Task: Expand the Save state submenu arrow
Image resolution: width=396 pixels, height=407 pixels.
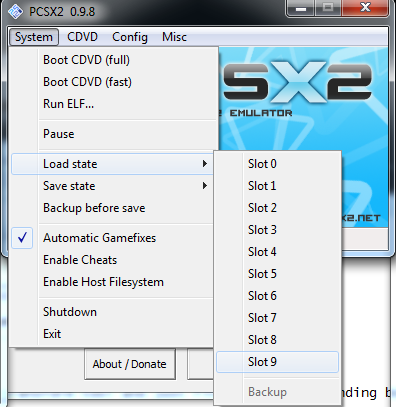Action: pos(205,186)
